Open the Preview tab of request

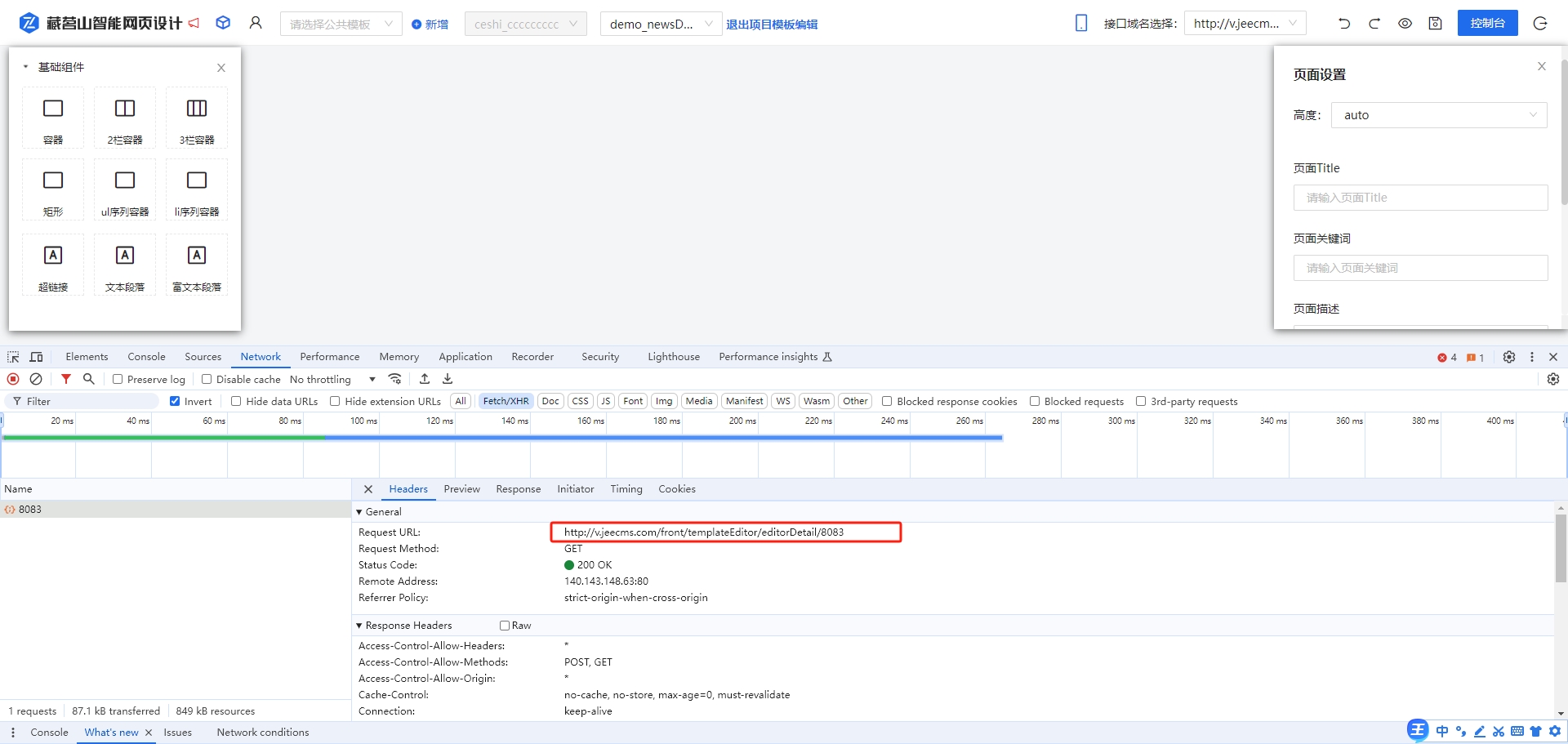(x=461, y=489)
